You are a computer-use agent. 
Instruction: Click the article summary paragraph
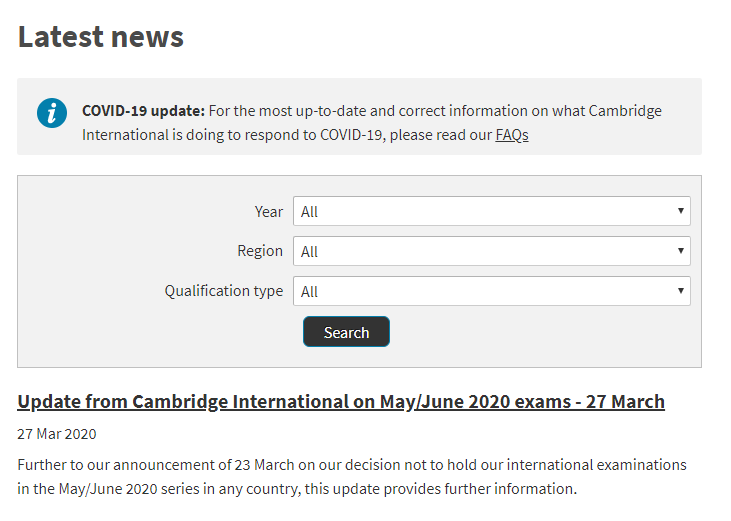tap(352, 477)
